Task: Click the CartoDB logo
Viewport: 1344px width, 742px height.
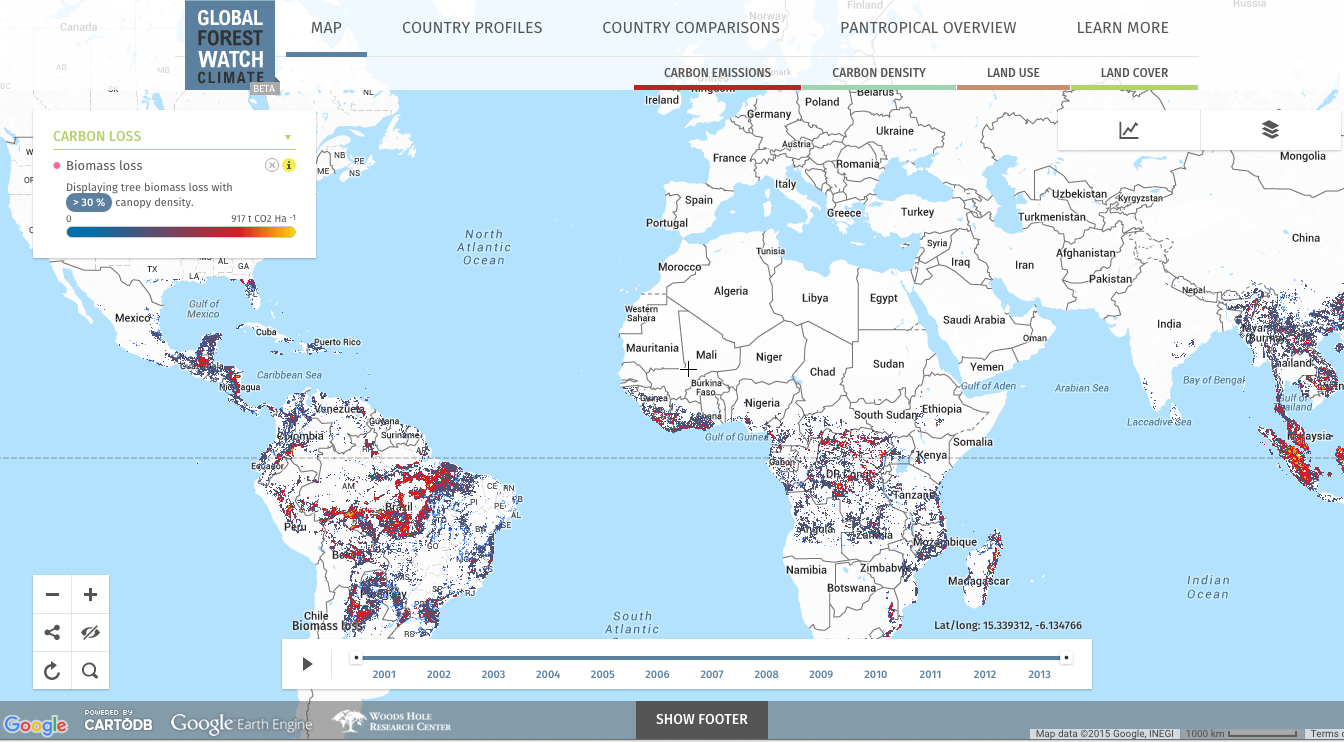Action: [x=118, y=721]
